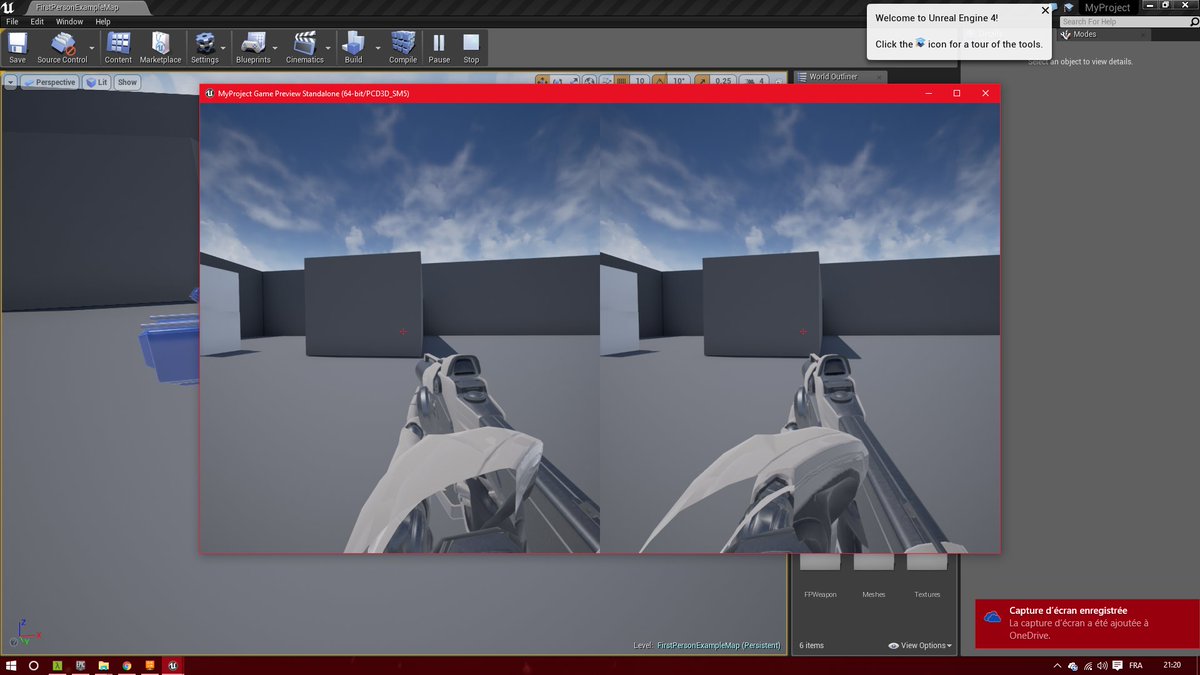Open the Lit view mode dropdown
Image resolution: width=1200 pixels, height=675 pixels.
coord(97,82)
